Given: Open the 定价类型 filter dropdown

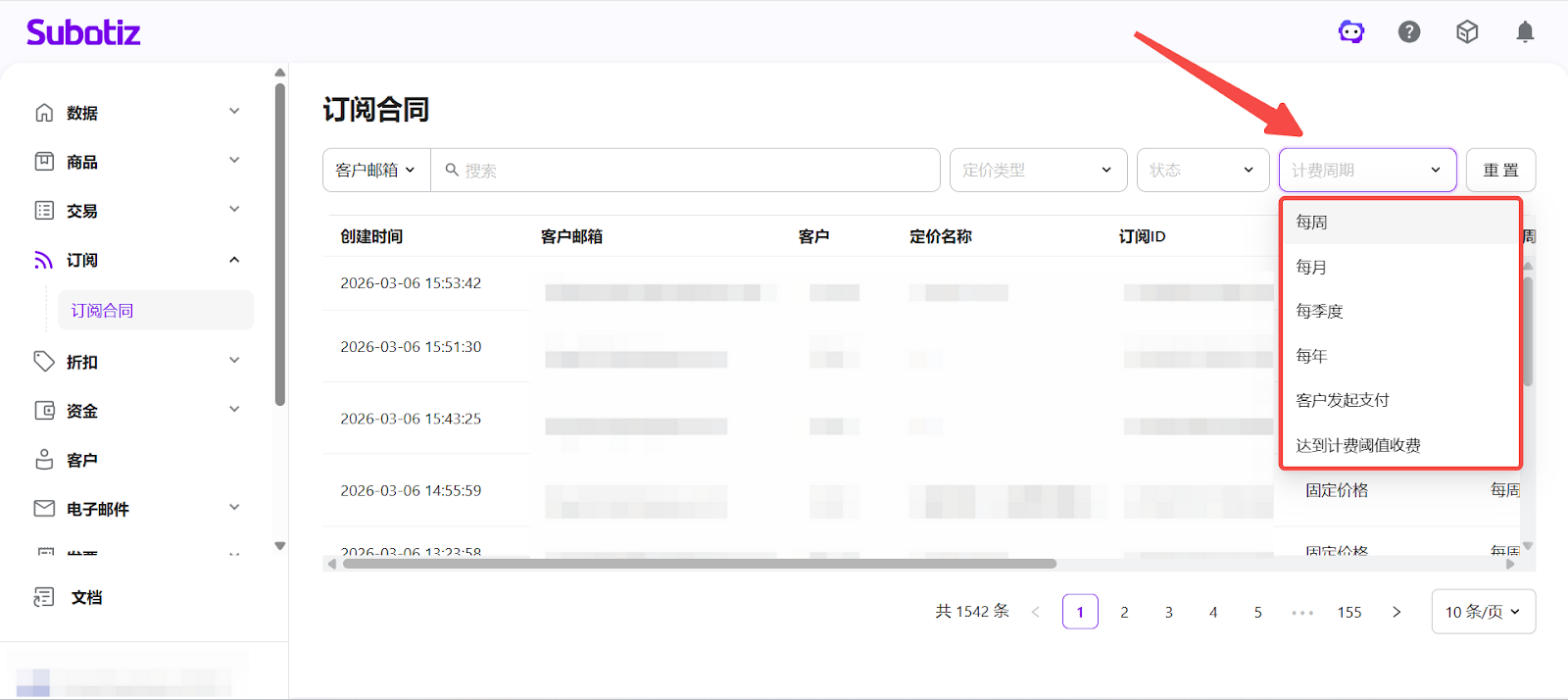Looking at the screenshot, I should click(1037, 170).
